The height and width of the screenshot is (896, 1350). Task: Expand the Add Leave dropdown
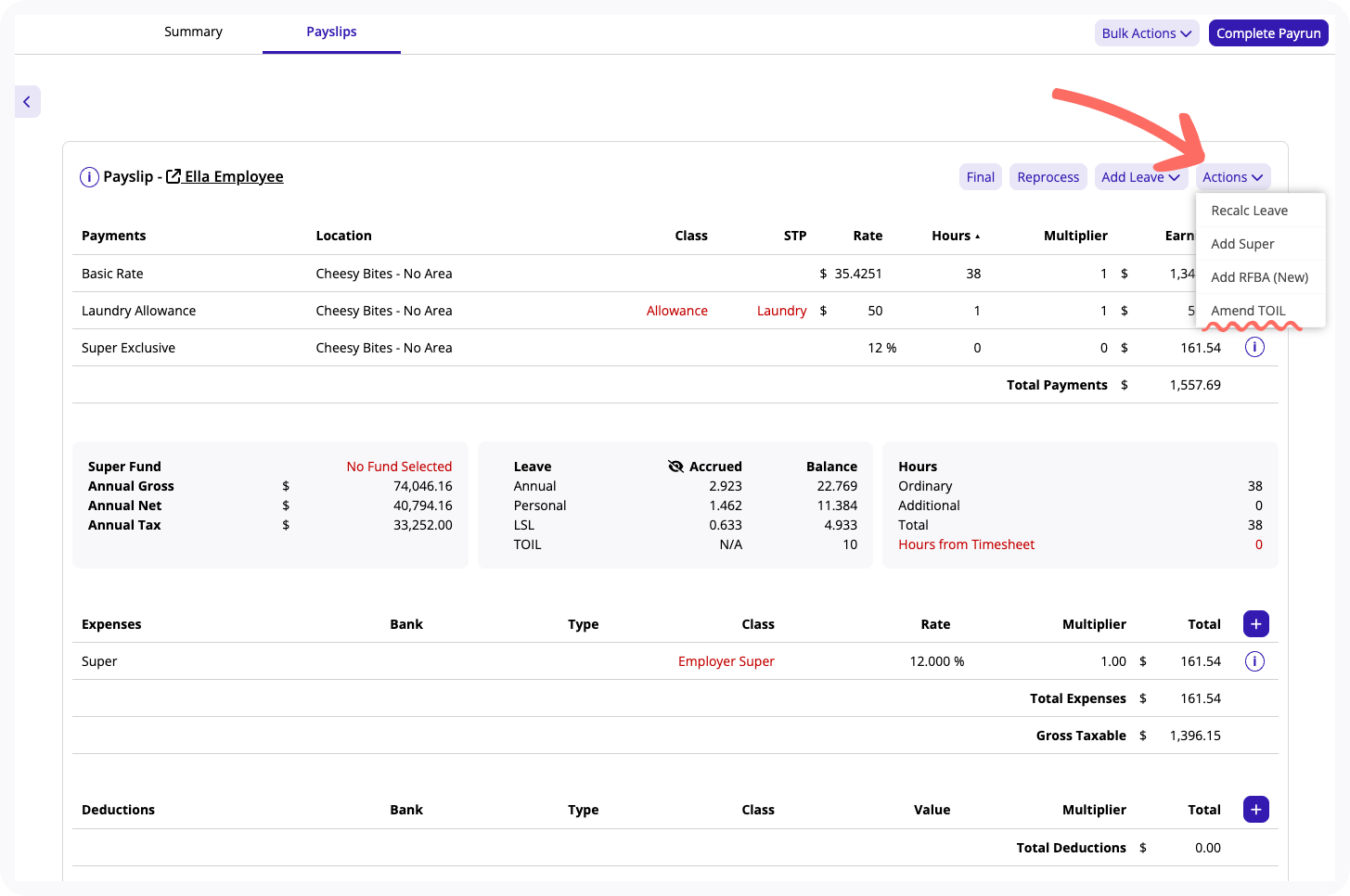click(x=1140, y=177)
